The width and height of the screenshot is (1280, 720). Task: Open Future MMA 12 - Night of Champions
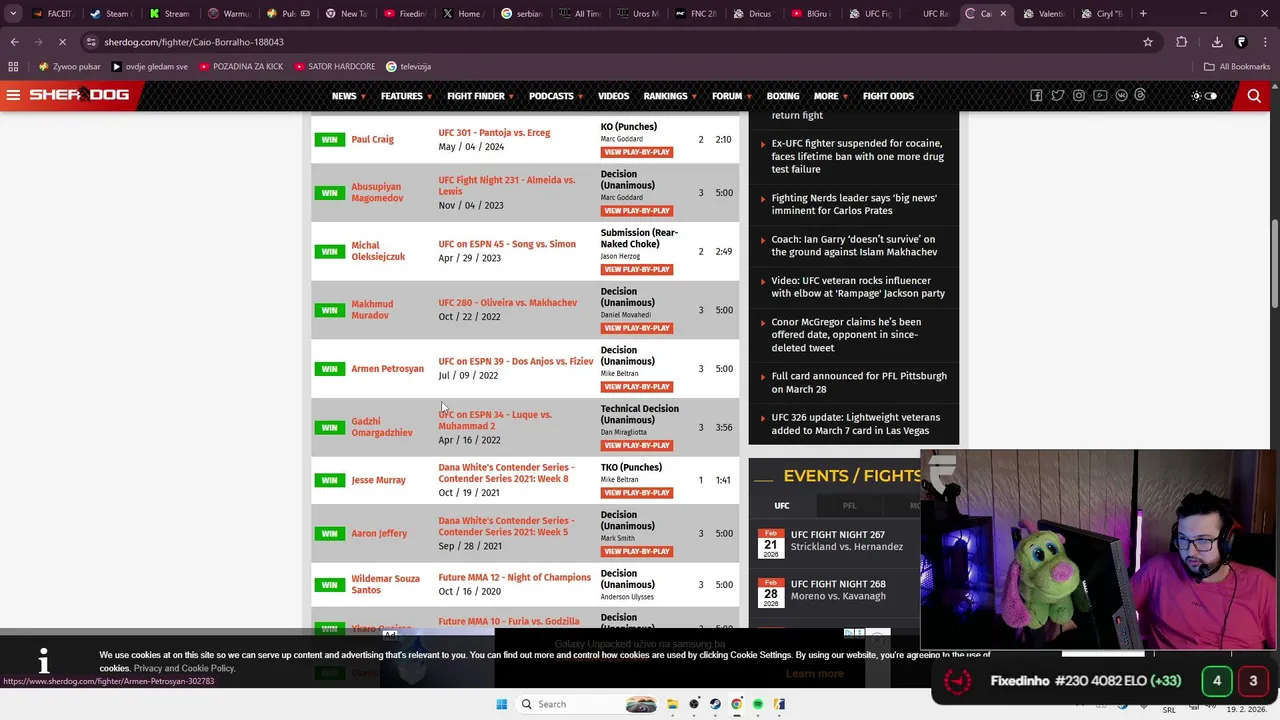pyautogui.click(x=514, y=578)
